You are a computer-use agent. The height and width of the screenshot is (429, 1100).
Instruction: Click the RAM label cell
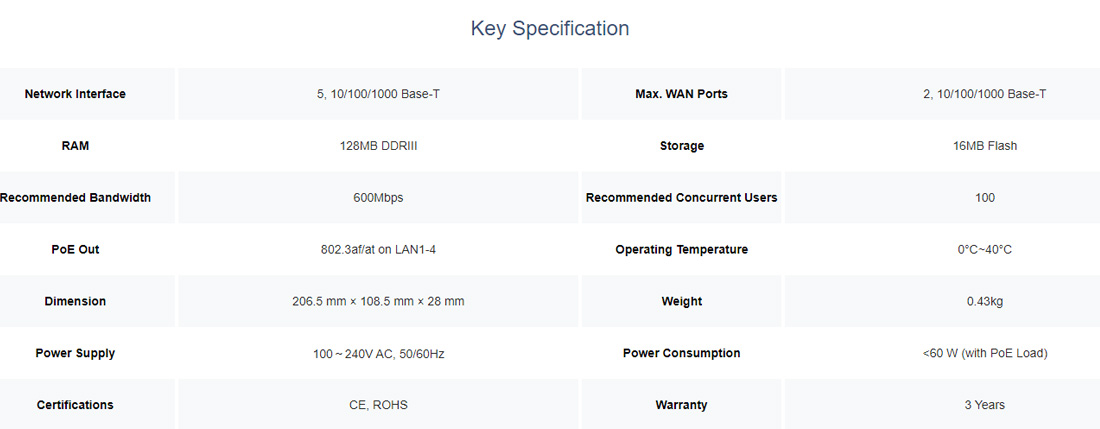coord(75,146)
